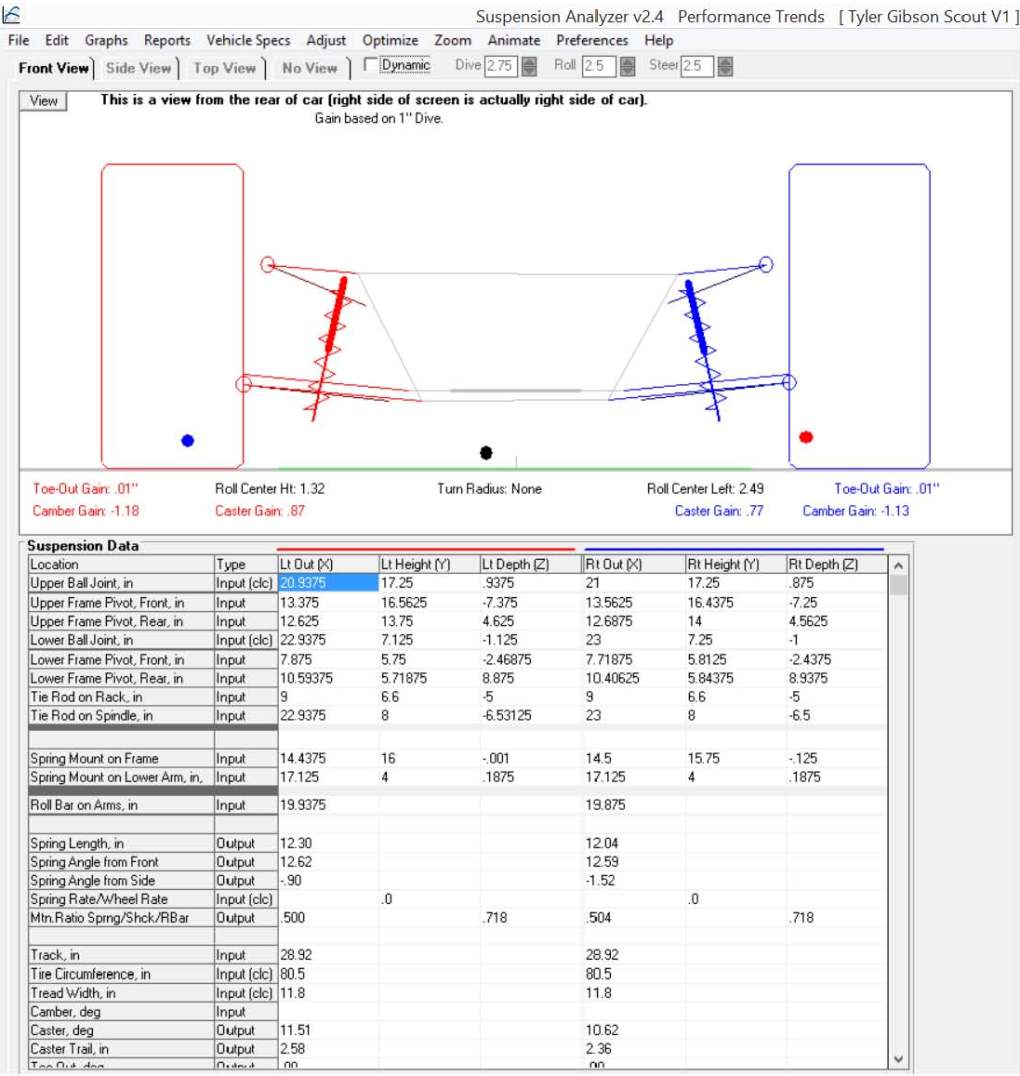Click the table scrollbar down arrow
This screenshot has height=1076, width=1020.
(x=899, y=1059)
